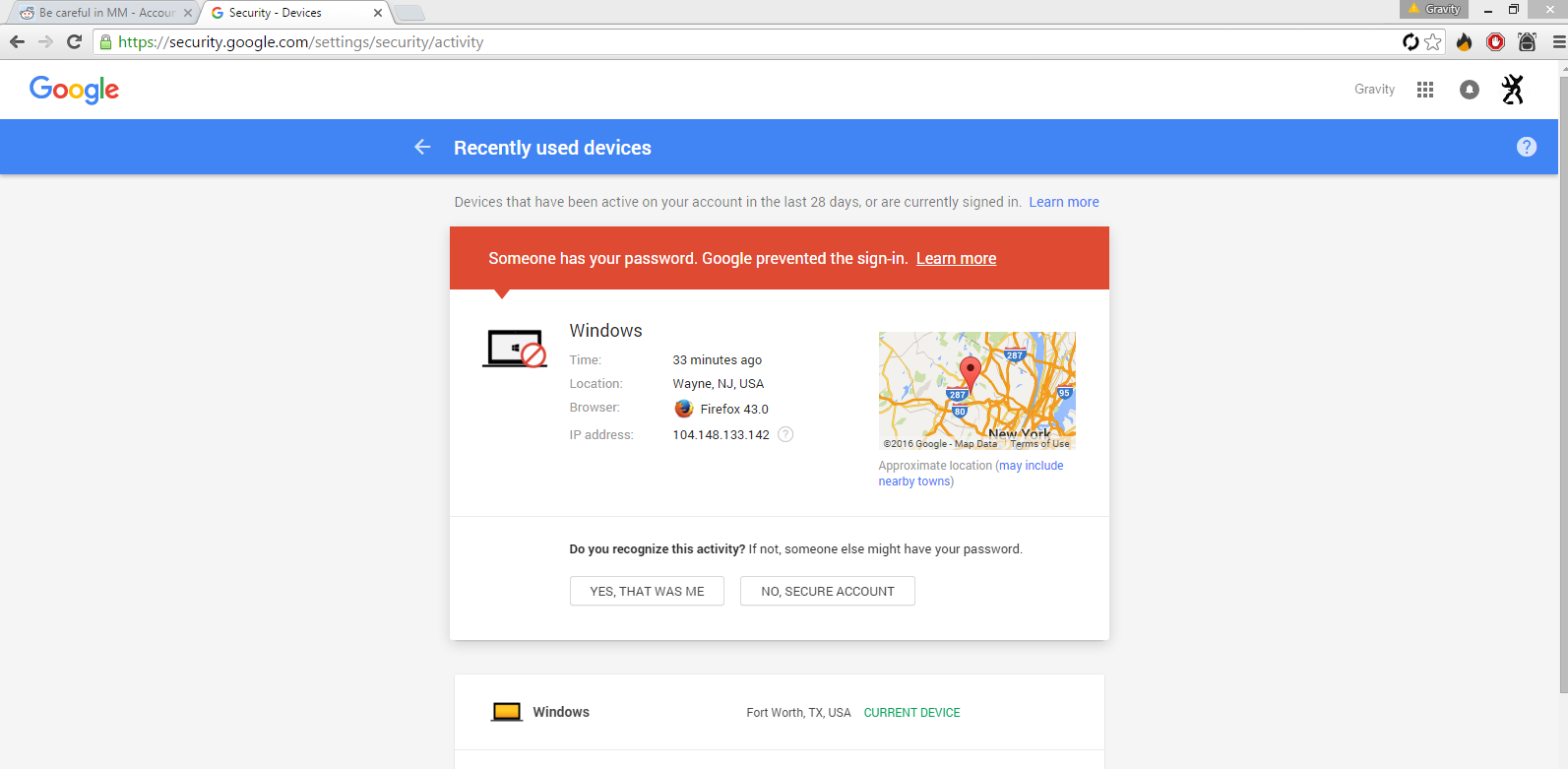Click the red map pin marker

(x=970, y=375)
